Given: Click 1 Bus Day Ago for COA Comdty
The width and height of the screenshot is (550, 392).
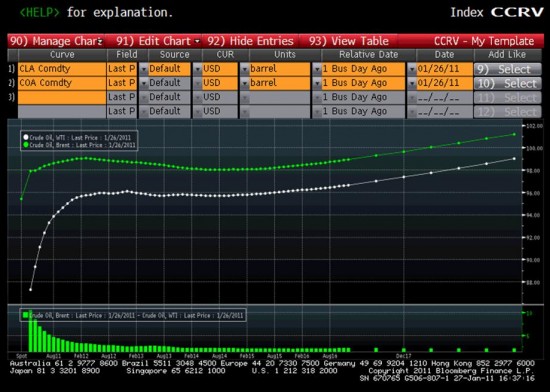Looking at the screenshot, I should [363, 83].
